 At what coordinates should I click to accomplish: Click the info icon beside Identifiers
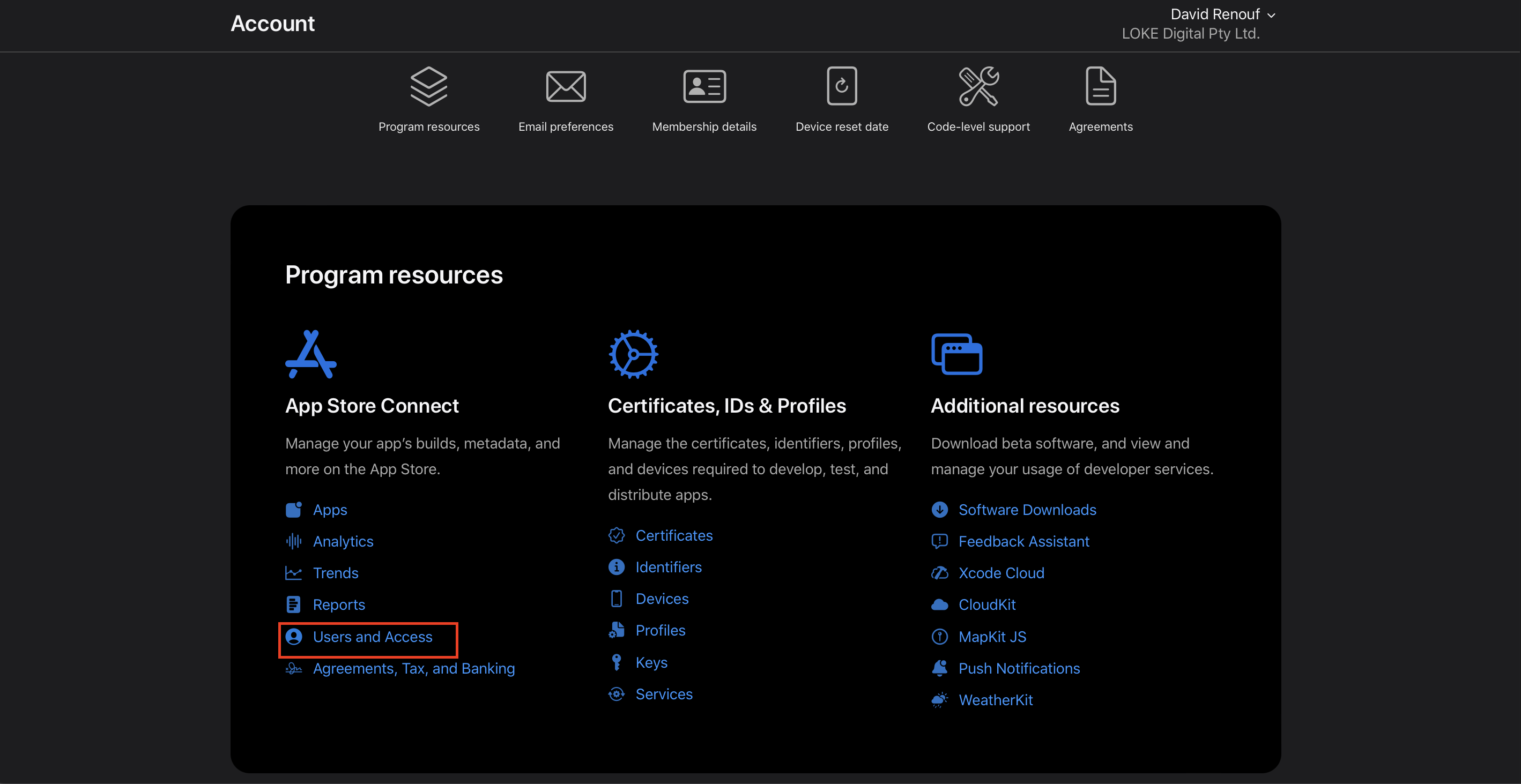617,567
